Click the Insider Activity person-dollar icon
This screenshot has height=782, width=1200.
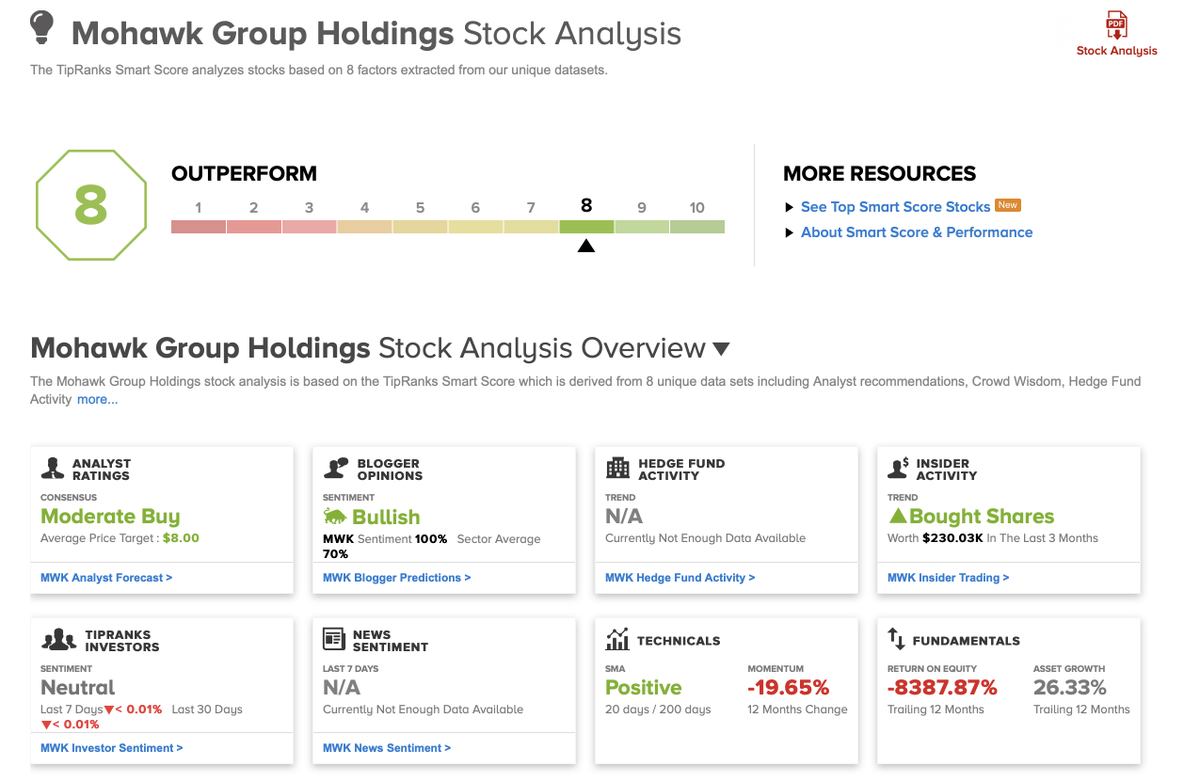click(899, 468)
